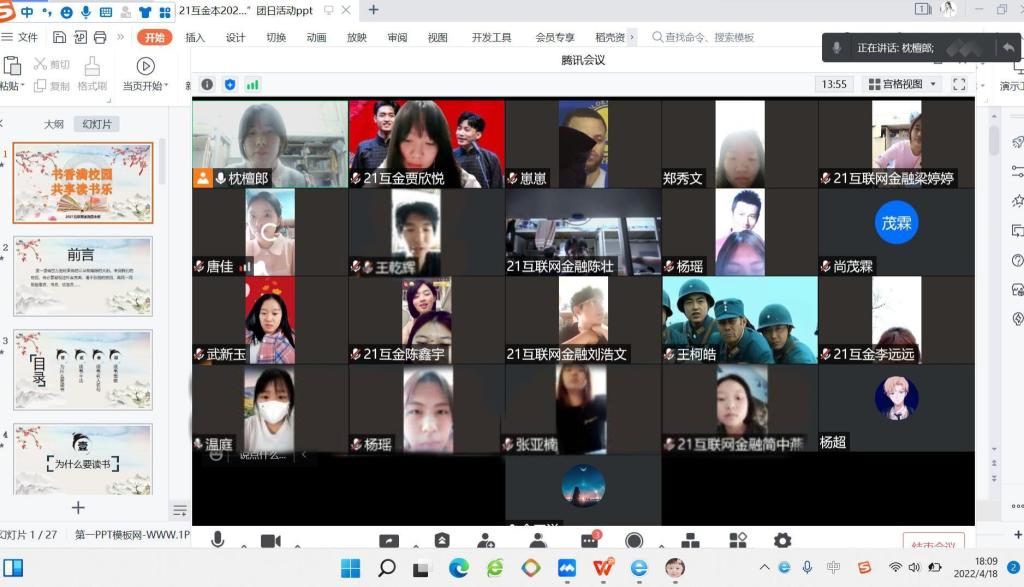Switch to the 大纲 outline tab
1024x587 pixels.
pos(54,124)
